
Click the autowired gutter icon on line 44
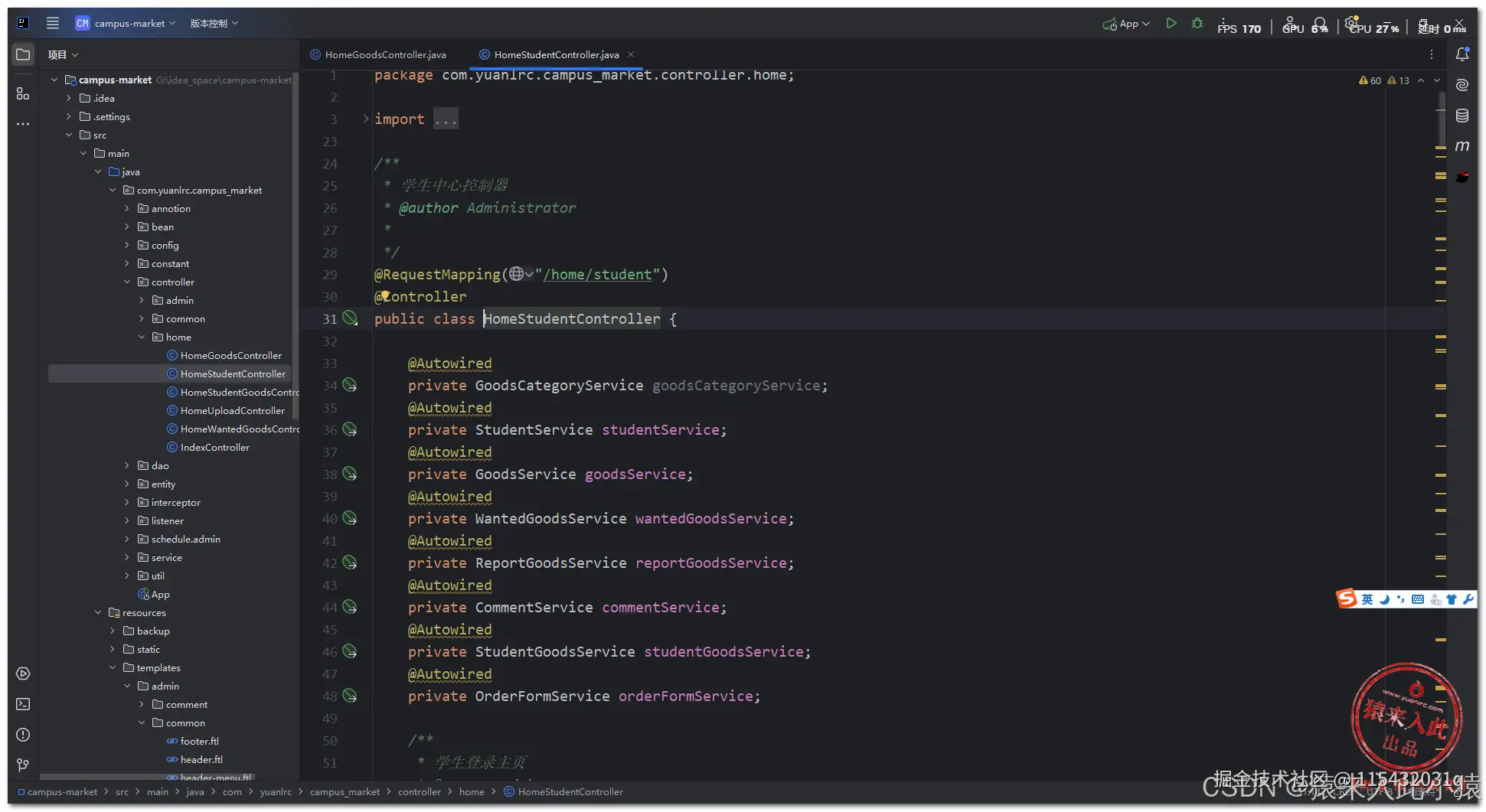click(350, 607)
